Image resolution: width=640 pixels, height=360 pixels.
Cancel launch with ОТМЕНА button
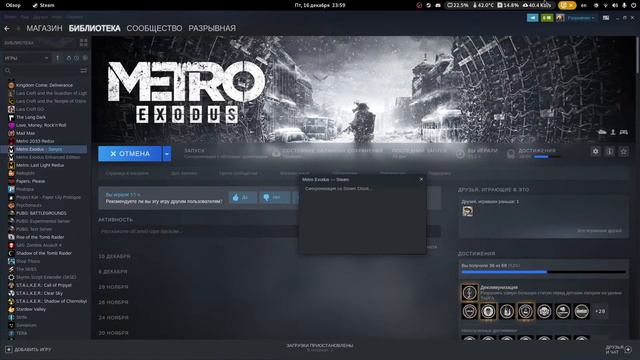coord(130,154)
